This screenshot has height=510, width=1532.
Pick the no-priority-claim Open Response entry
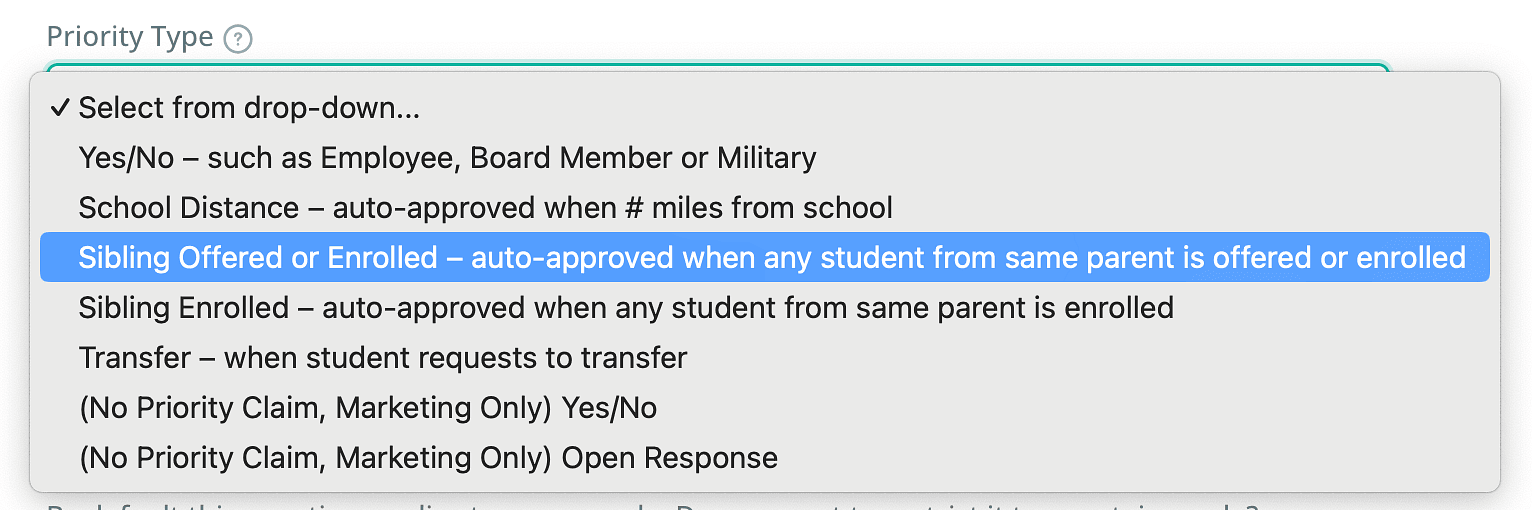pyautogui.click(x=428, y=457)
